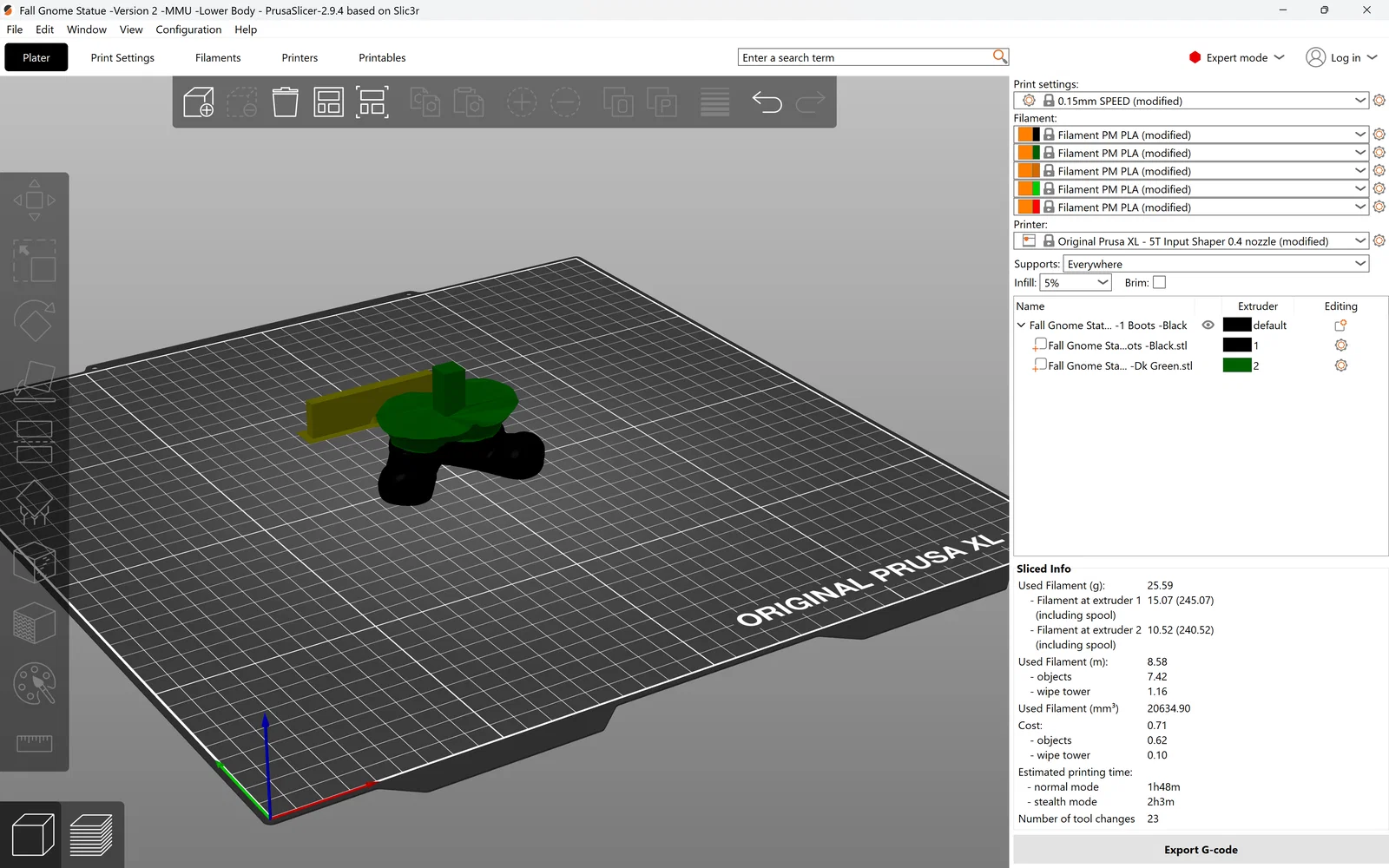Viewport: 1389px width, 868px height.
Task: Select the Scale gizmo tool
Action: (x=35, y=261)
